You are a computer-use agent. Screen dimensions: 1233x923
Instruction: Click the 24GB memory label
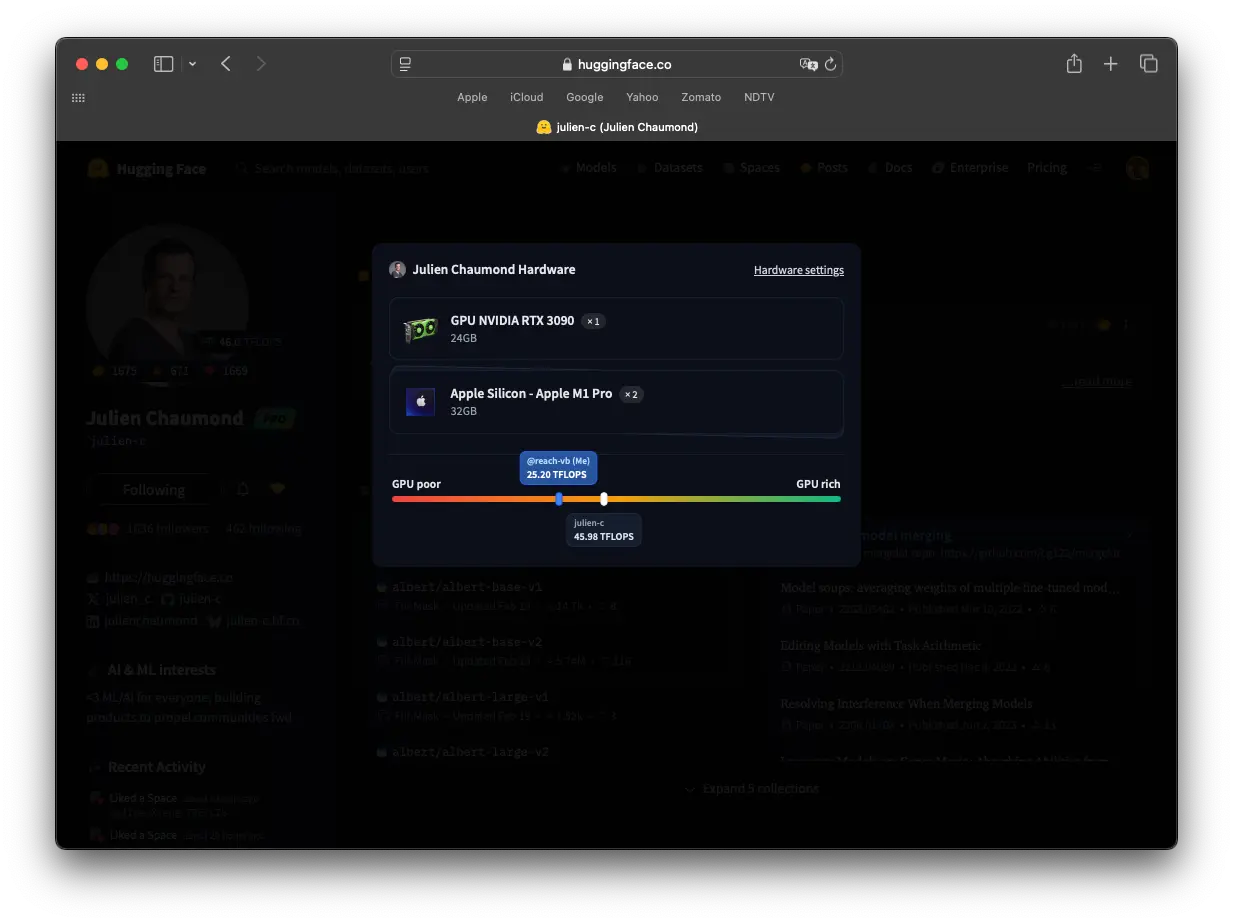(463, 339)
